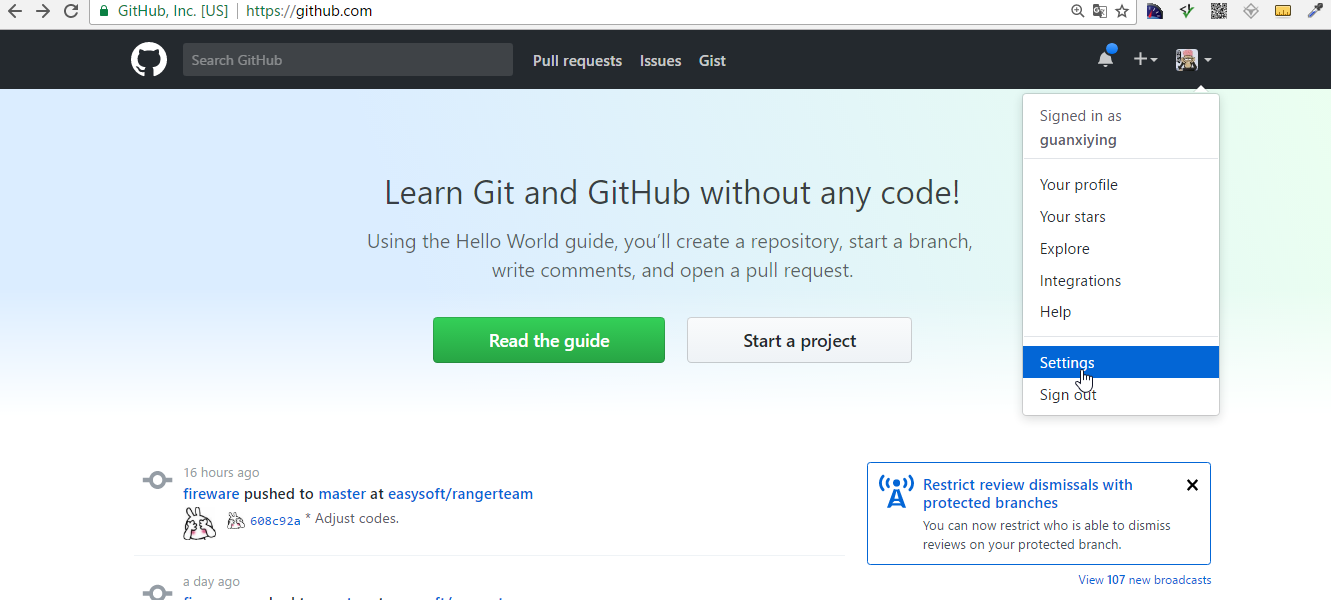Click the code validator checkmark extension
Viewport: 1331px width, 600px height.
coord(1186,11)
